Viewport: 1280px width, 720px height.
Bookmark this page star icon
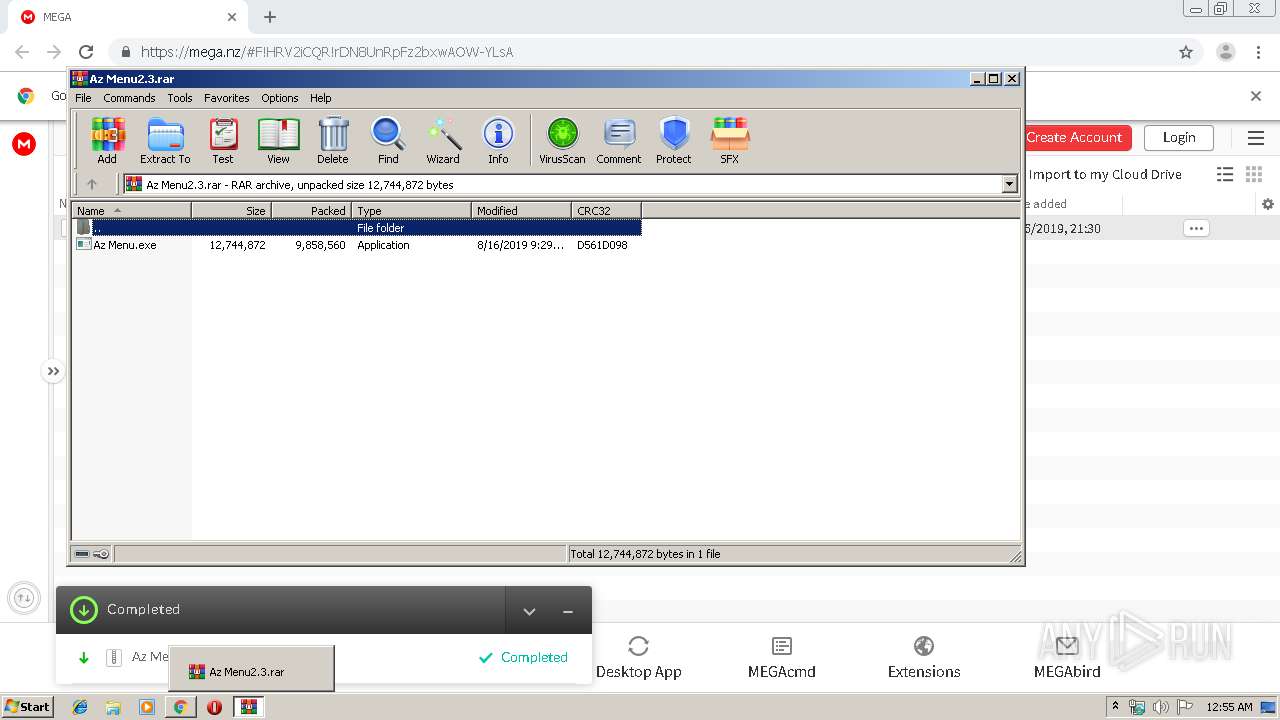(x=1186, y=52)
